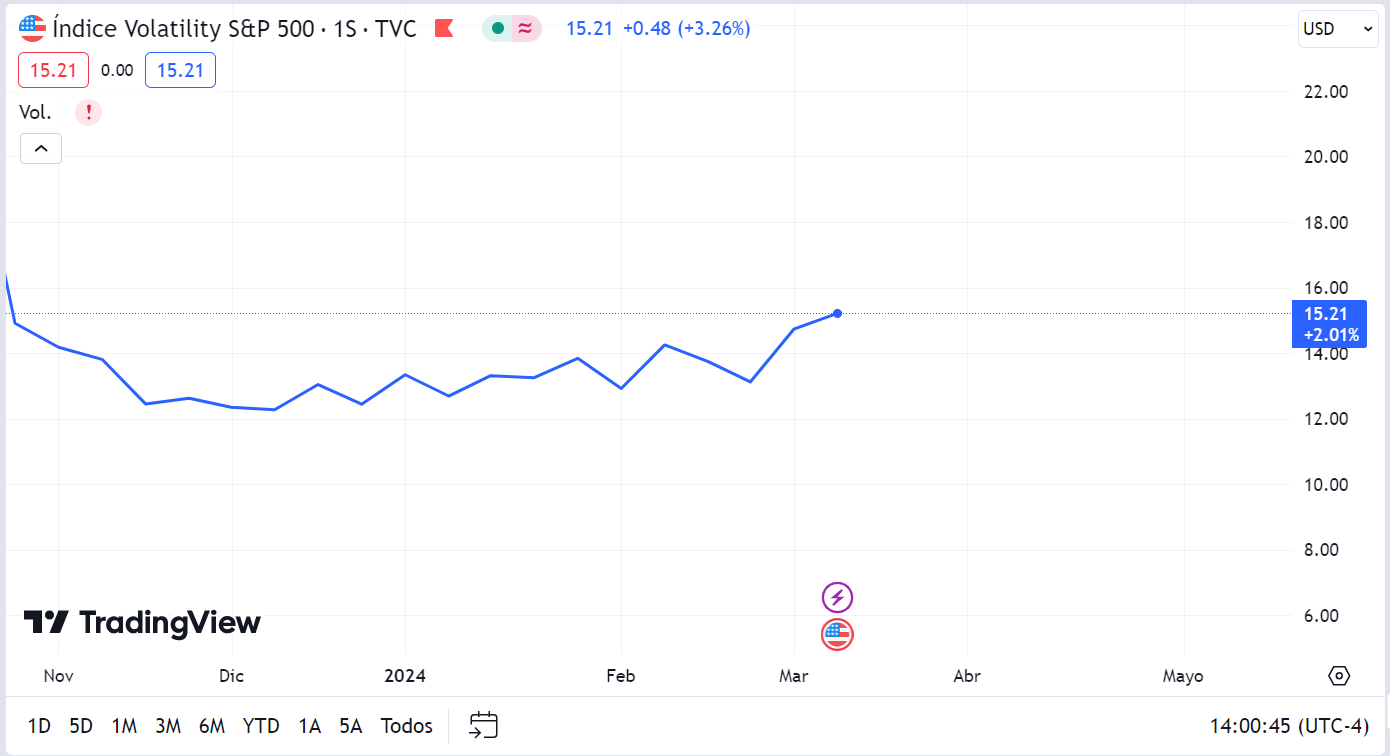This screenshot has width=1390, height=756.
Task: Select the 1D time range
Action: point(39,726)
